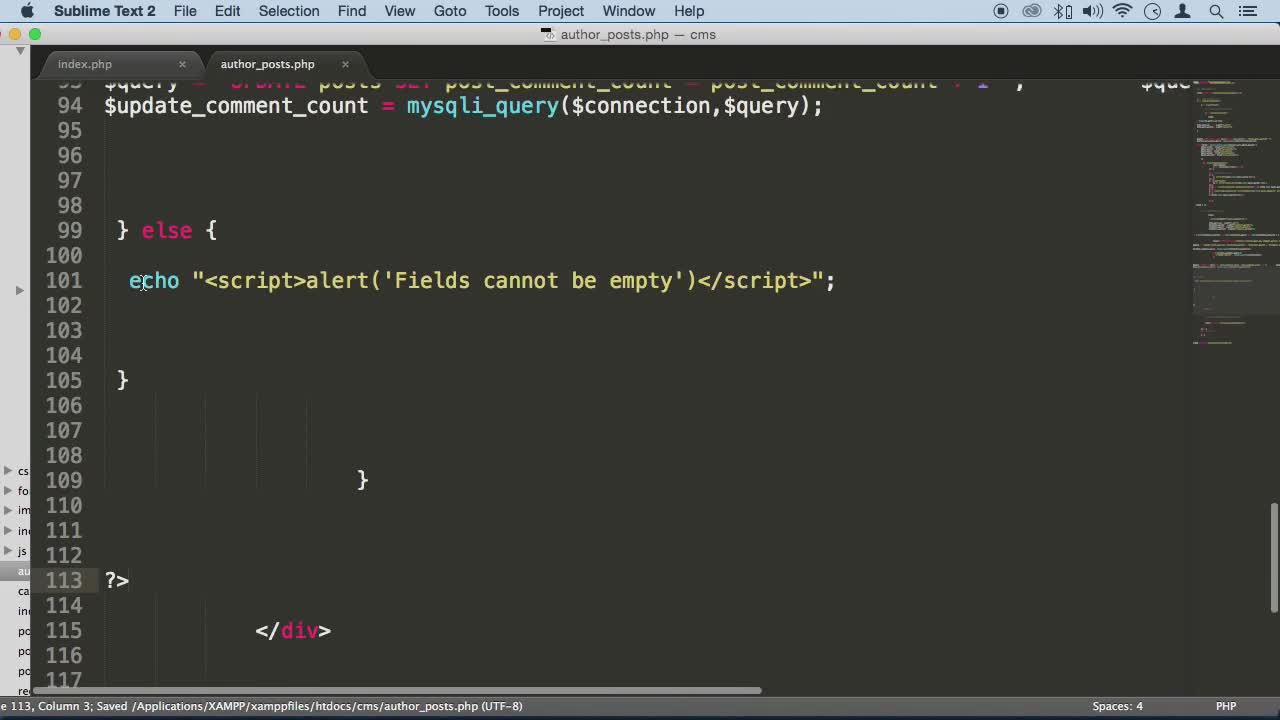Expand the 'in' folder in sidebar
1280x720 pixels.
[x=8, y=530]
